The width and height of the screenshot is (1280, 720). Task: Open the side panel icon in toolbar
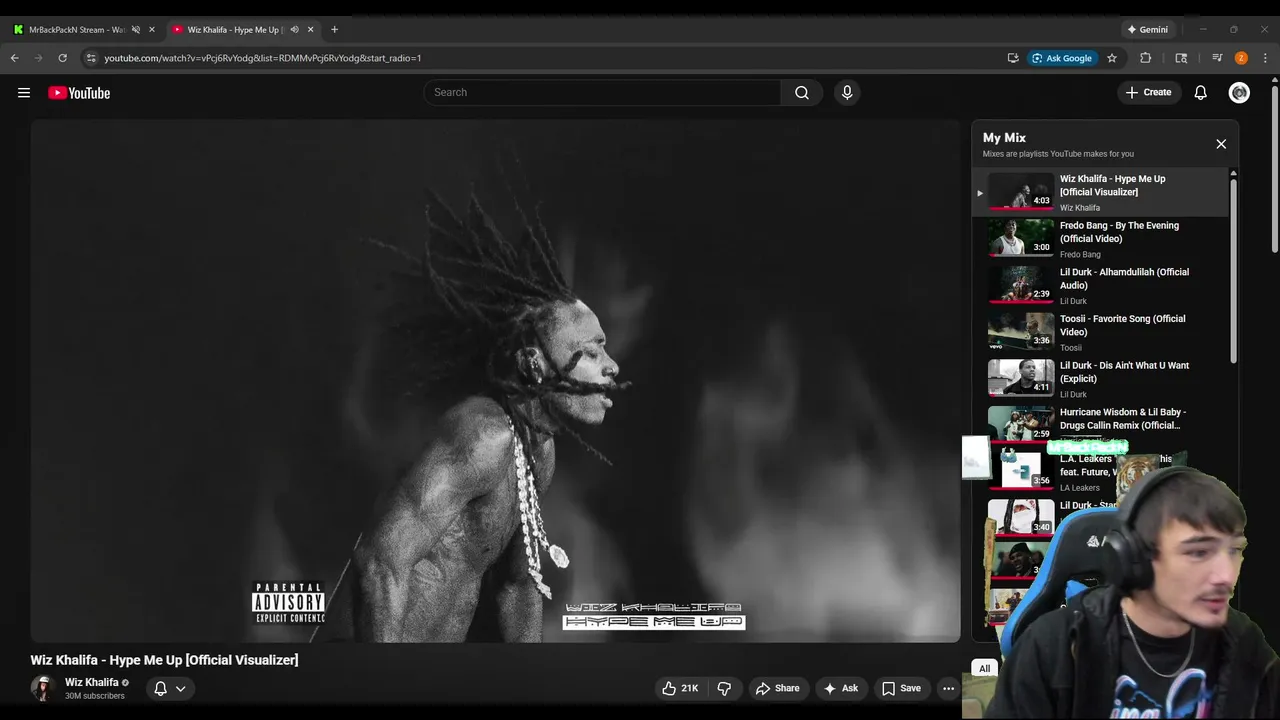point(1181,58)
